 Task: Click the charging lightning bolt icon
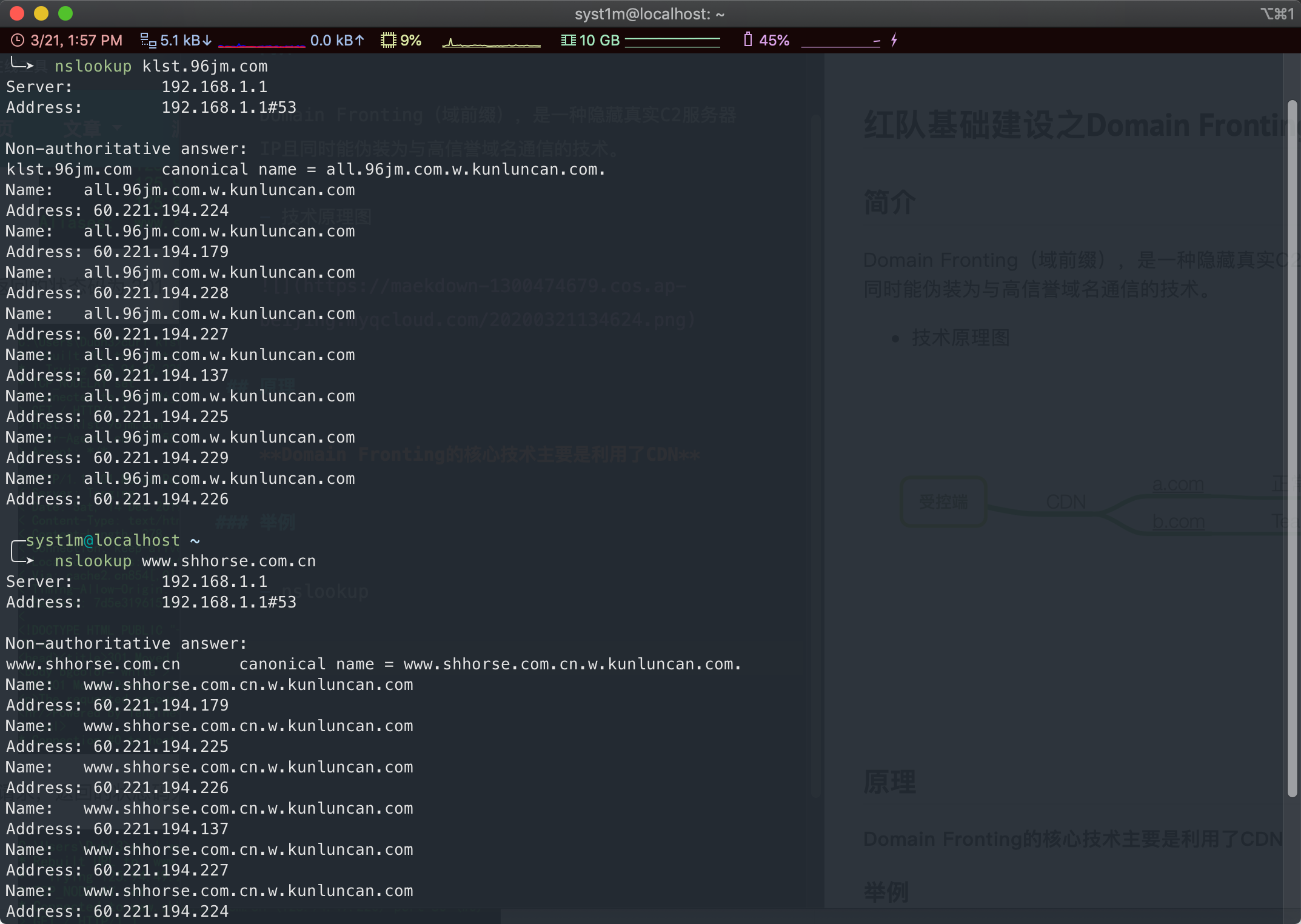(894, 41)
